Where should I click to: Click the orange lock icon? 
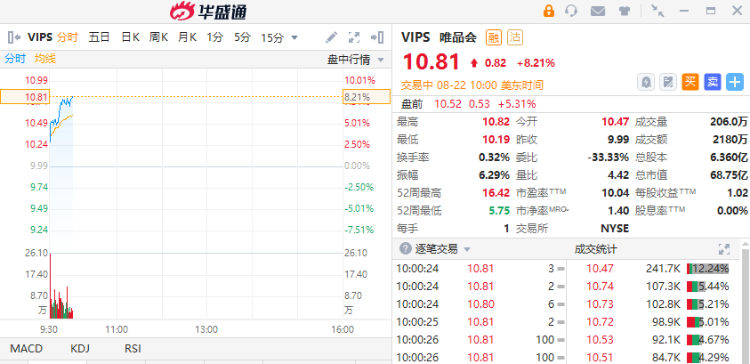pyautogui.click(x=549, y=11)
